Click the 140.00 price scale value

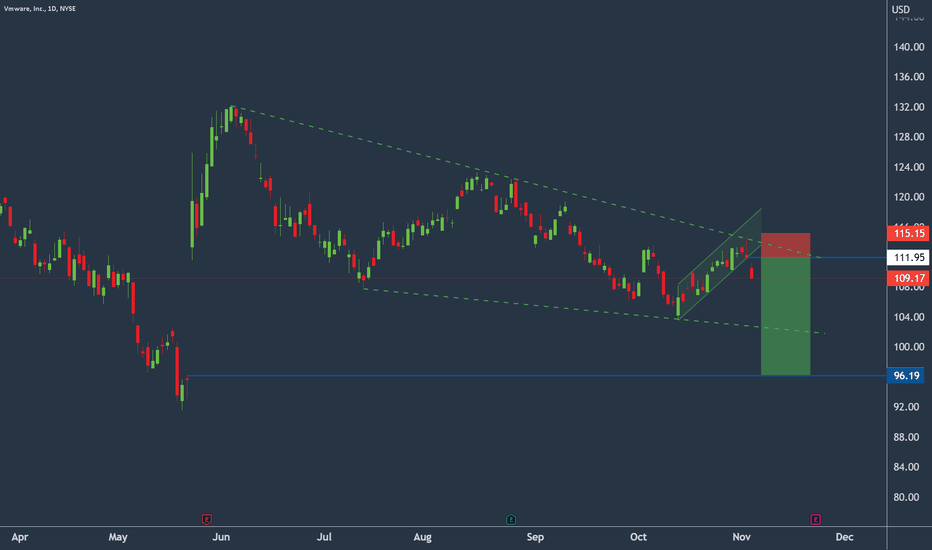909,47
